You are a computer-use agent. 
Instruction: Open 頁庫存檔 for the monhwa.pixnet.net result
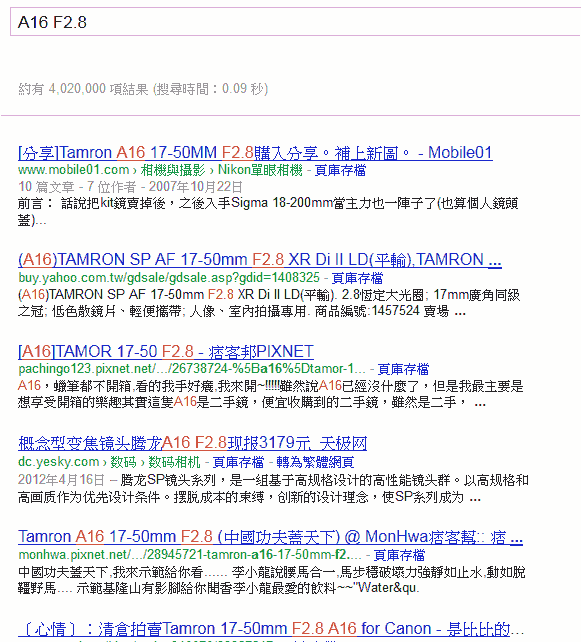click(399, 555)
